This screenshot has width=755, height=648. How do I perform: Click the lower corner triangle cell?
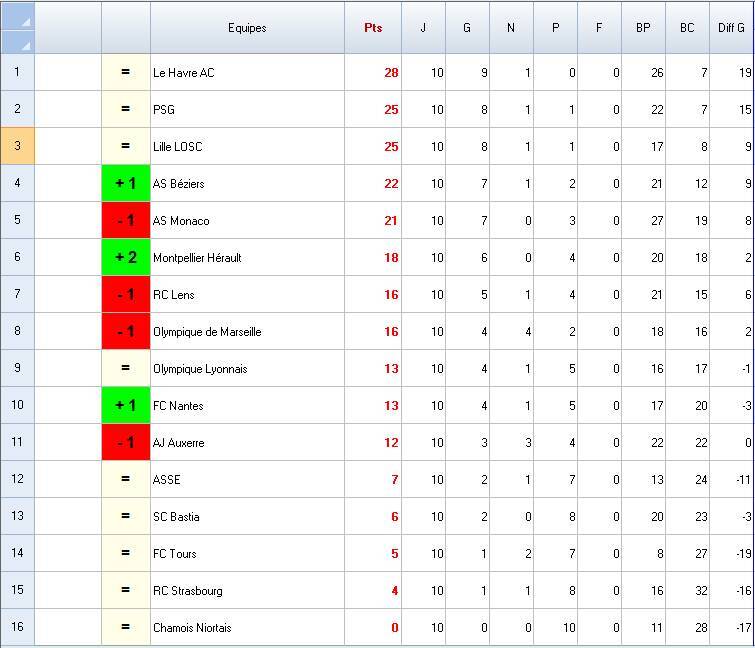coord(18,42)
